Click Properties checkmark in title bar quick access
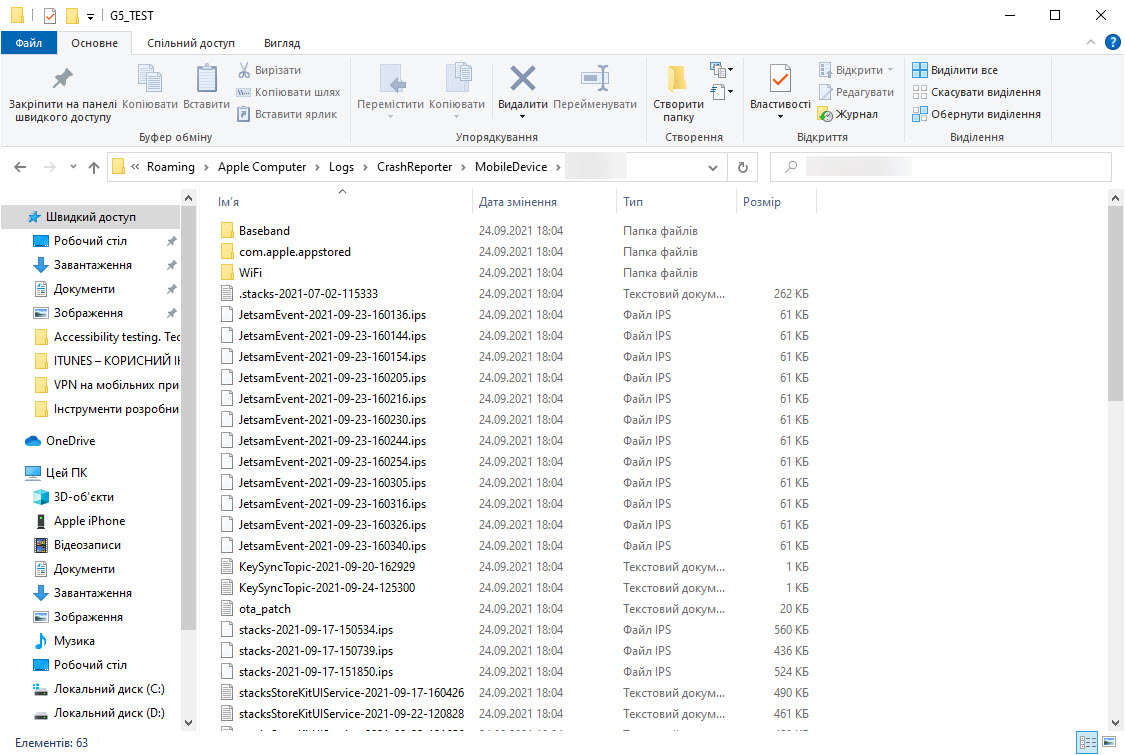 coord(50,15)
